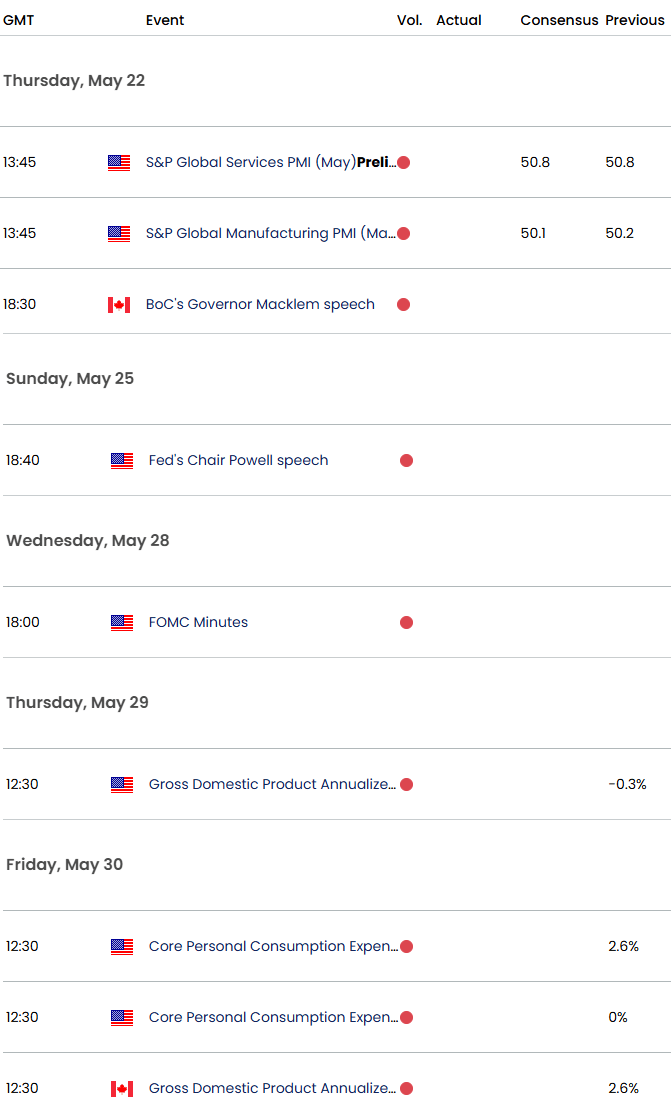Screen dimensions: 671x1100
Task: Click the US flag beside S&P Global Services PMI
Action: coord(121,162)
